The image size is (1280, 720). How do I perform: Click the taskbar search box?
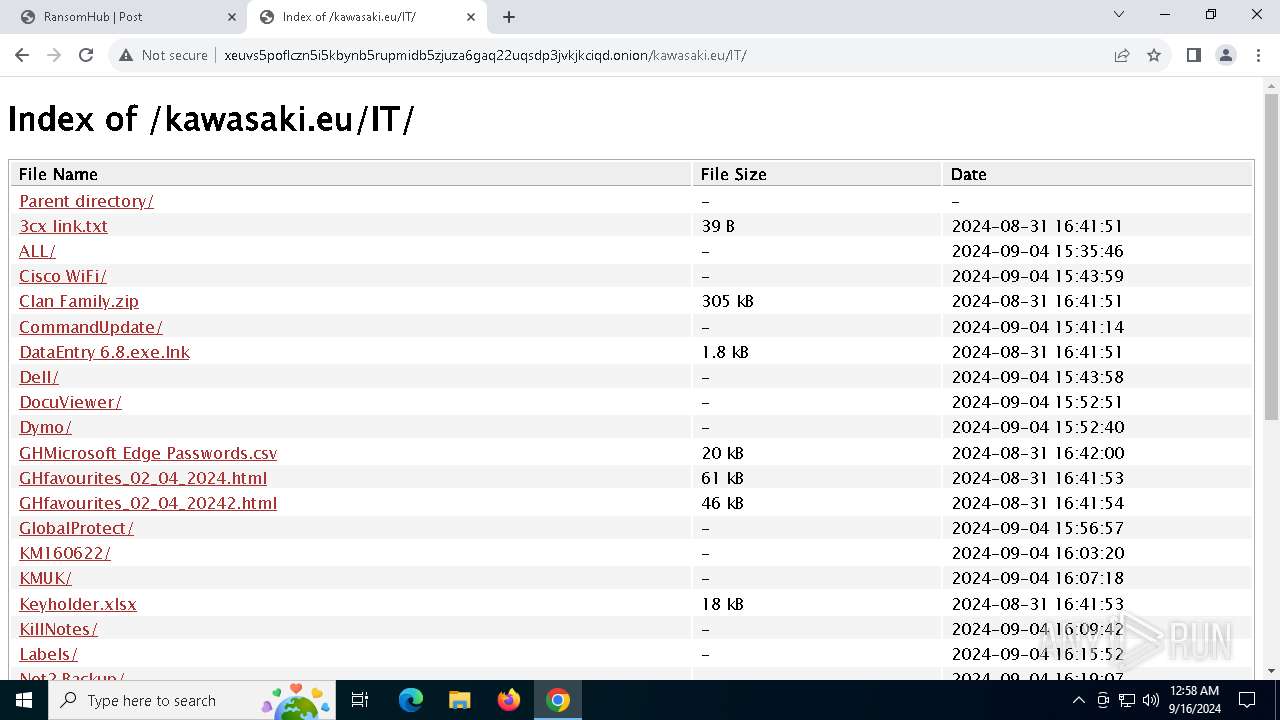(193, 700)
